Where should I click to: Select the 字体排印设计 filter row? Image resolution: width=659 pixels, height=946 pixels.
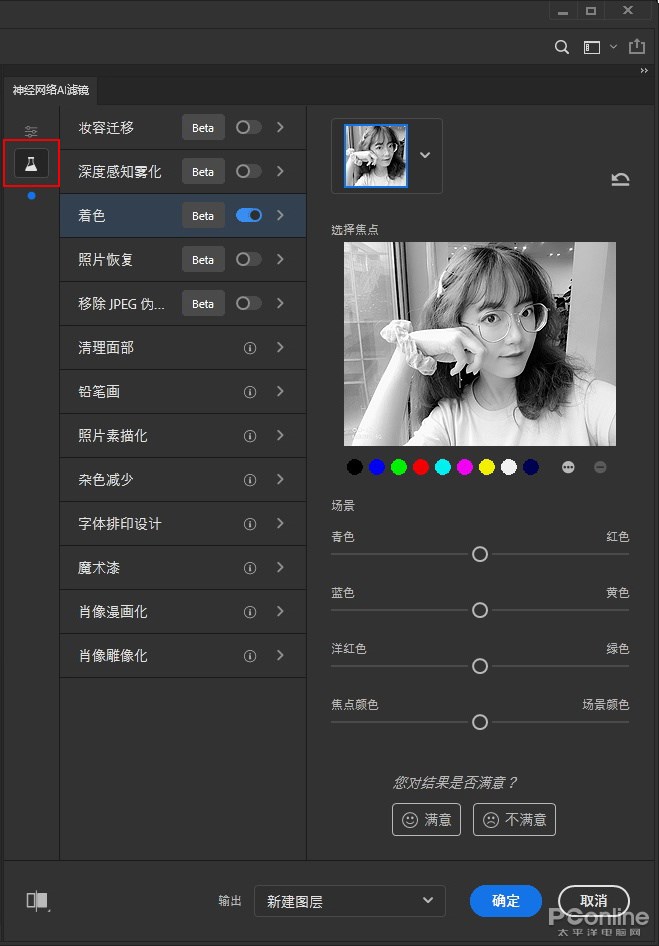183,524
